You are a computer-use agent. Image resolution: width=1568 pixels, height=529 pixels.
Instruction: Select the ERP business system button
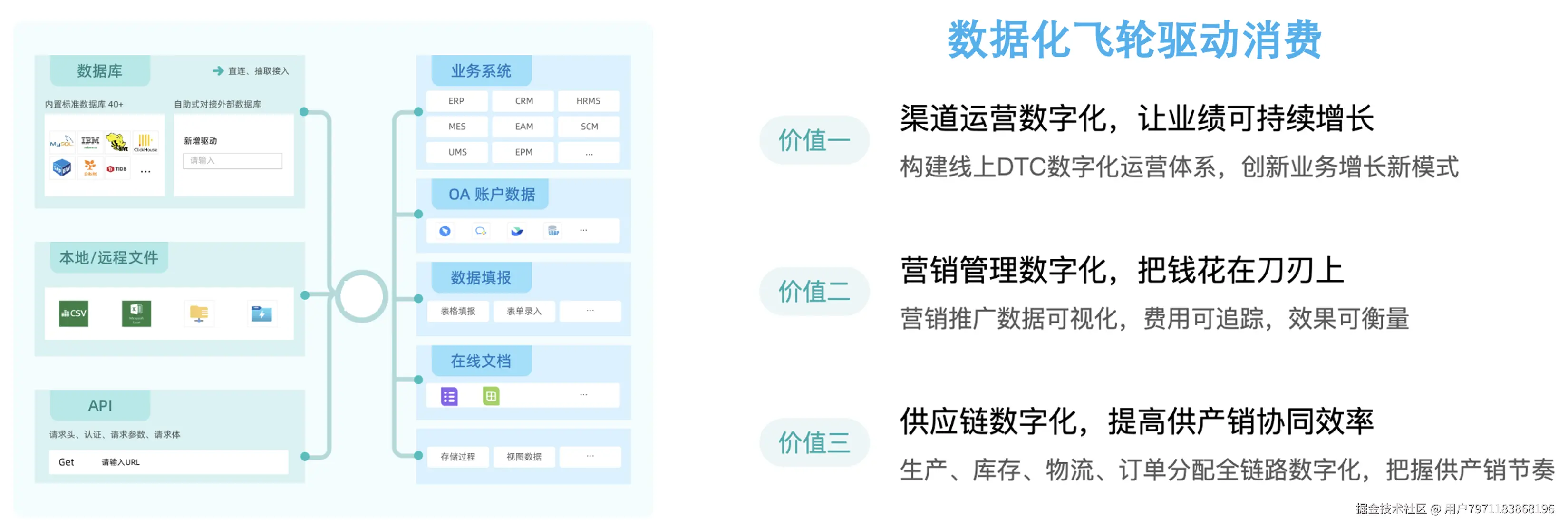(456, 101)
